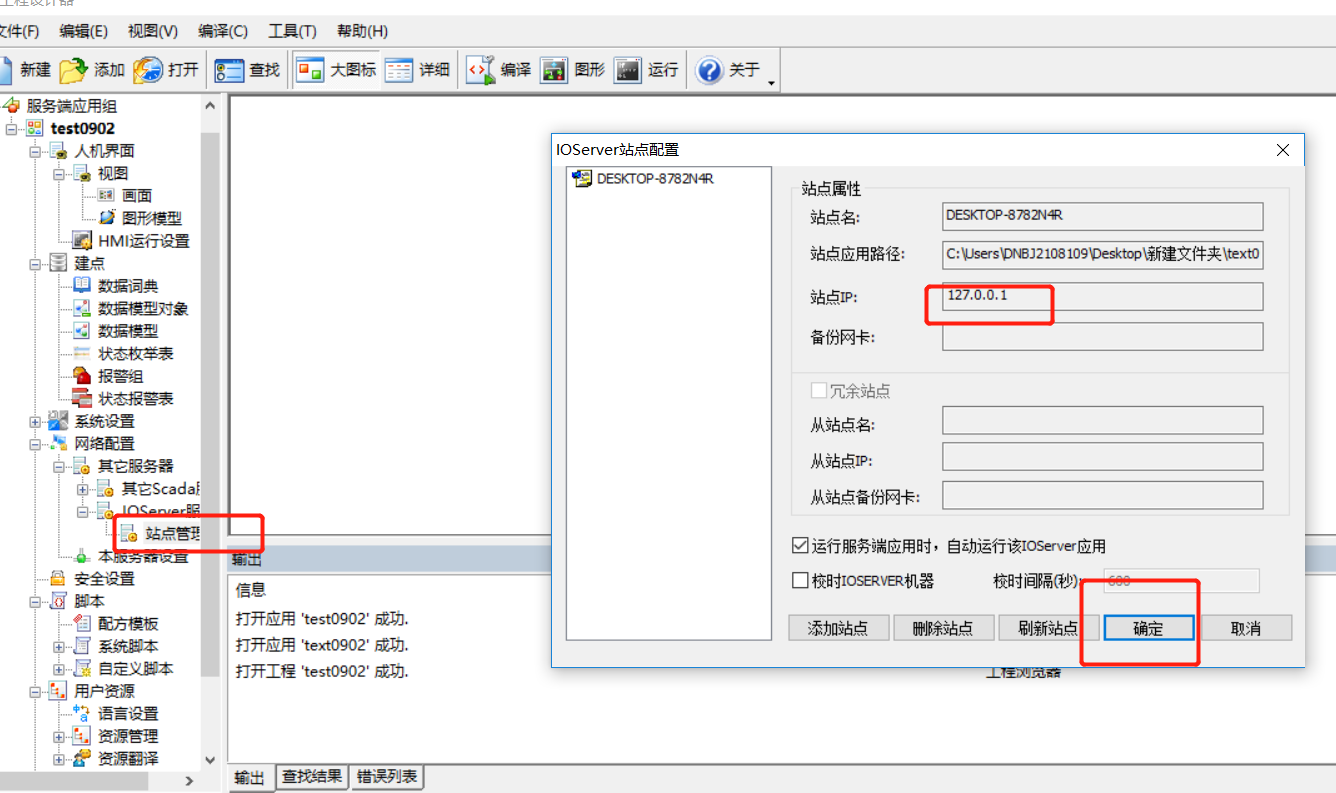Switch to the 错误列表 tab
The height and width of the screenshot is (793, 1336).
tap(387, 776)
